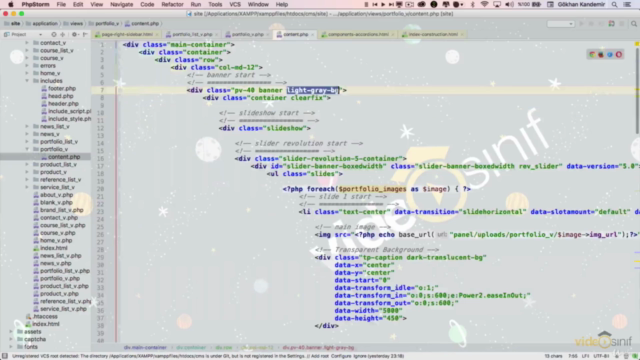This screenshot has height=360, width=640.
Task: Open the run configuration dropdown
Action: [560, 24]
